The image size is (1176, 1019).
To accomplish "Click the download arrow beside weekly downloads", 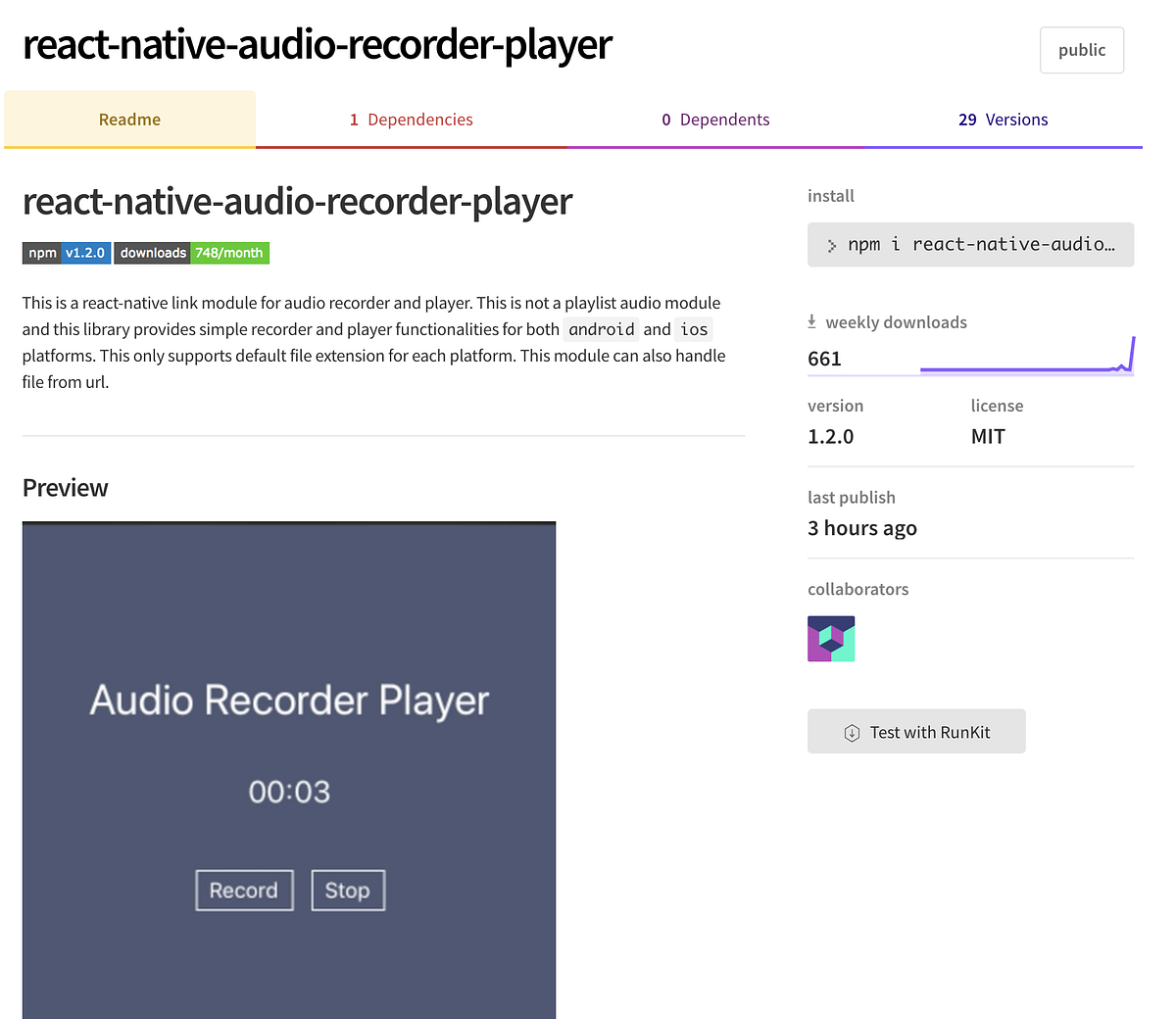I will [x=811, y=320].
